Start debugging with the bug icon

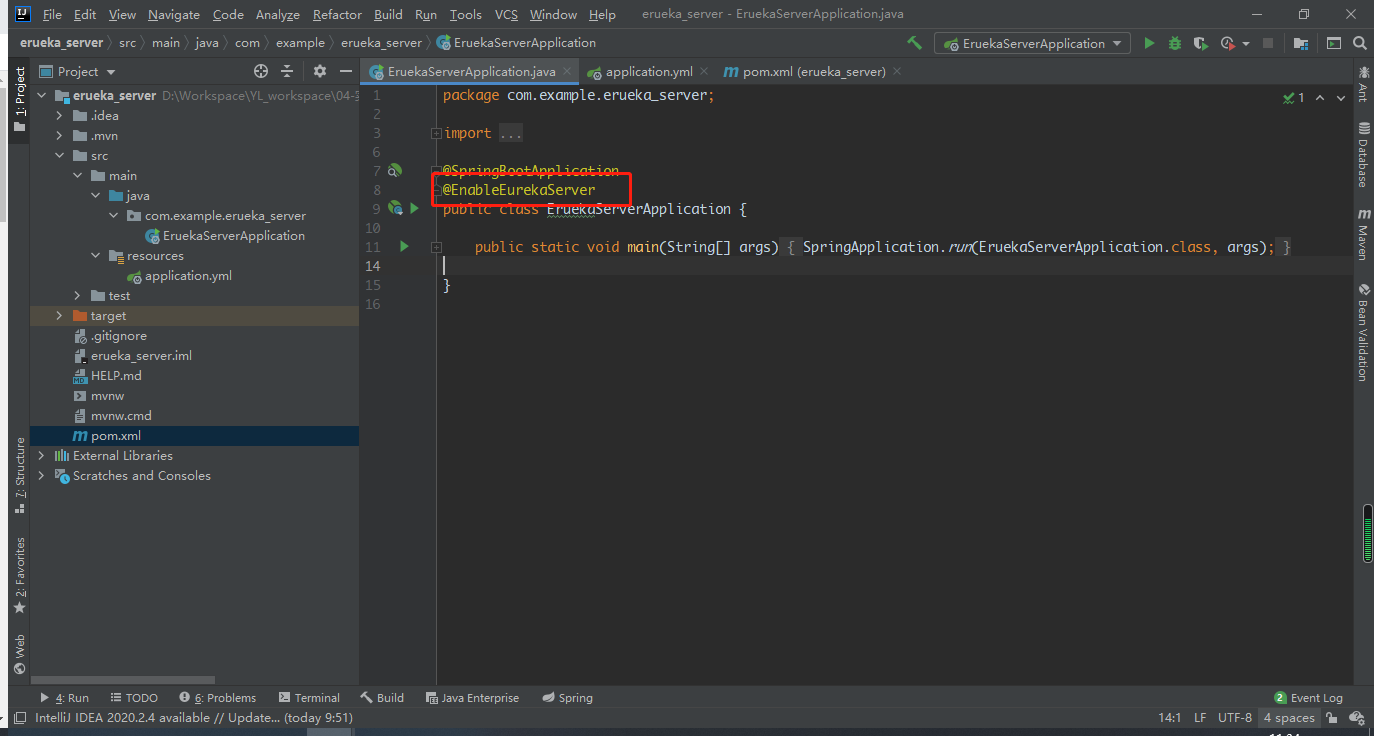(1175, 43)
